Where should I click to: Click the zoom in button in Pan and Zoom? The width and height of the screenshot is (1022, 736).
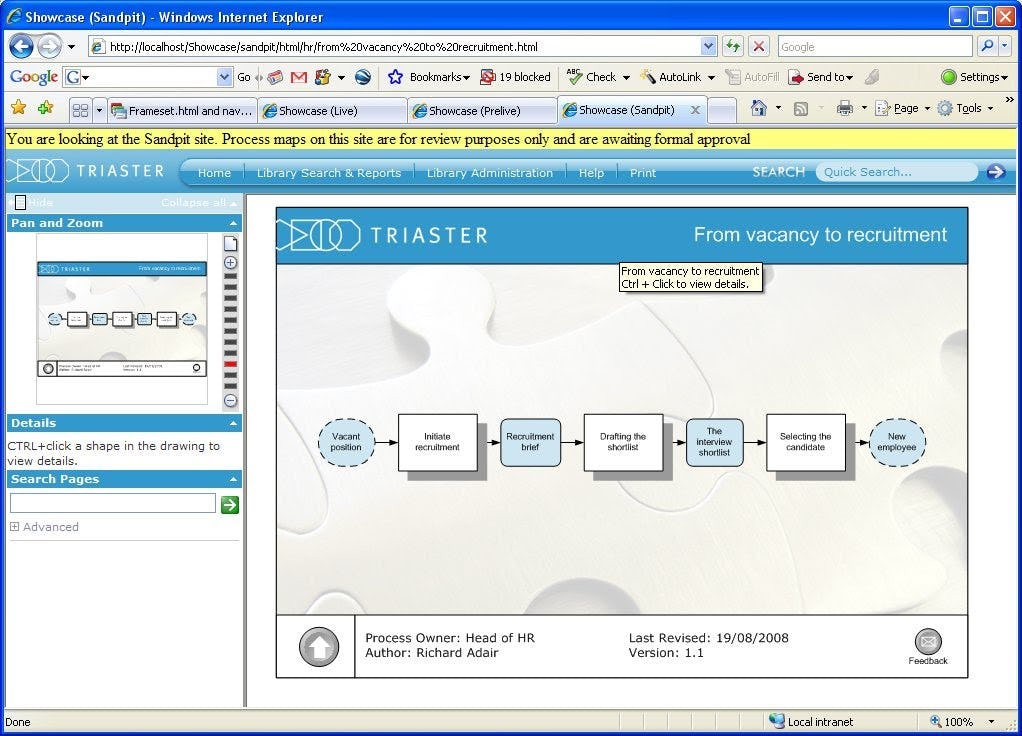[230, 262]
